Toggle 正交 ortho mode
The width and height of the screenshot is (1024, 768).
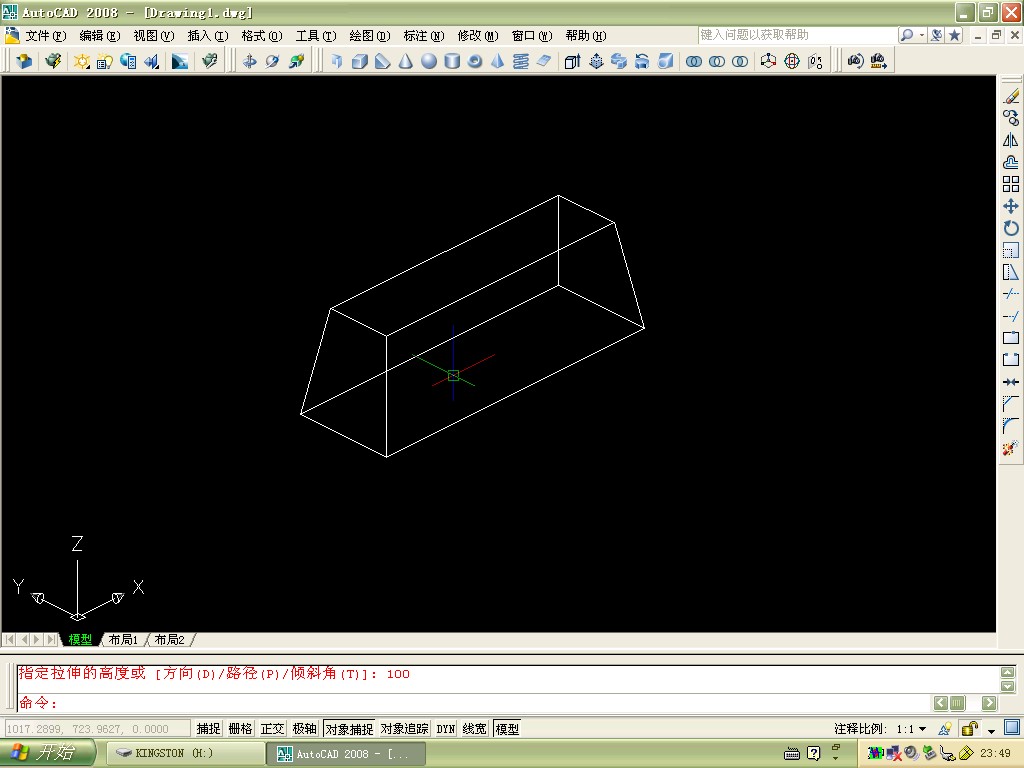click(272, 728)
